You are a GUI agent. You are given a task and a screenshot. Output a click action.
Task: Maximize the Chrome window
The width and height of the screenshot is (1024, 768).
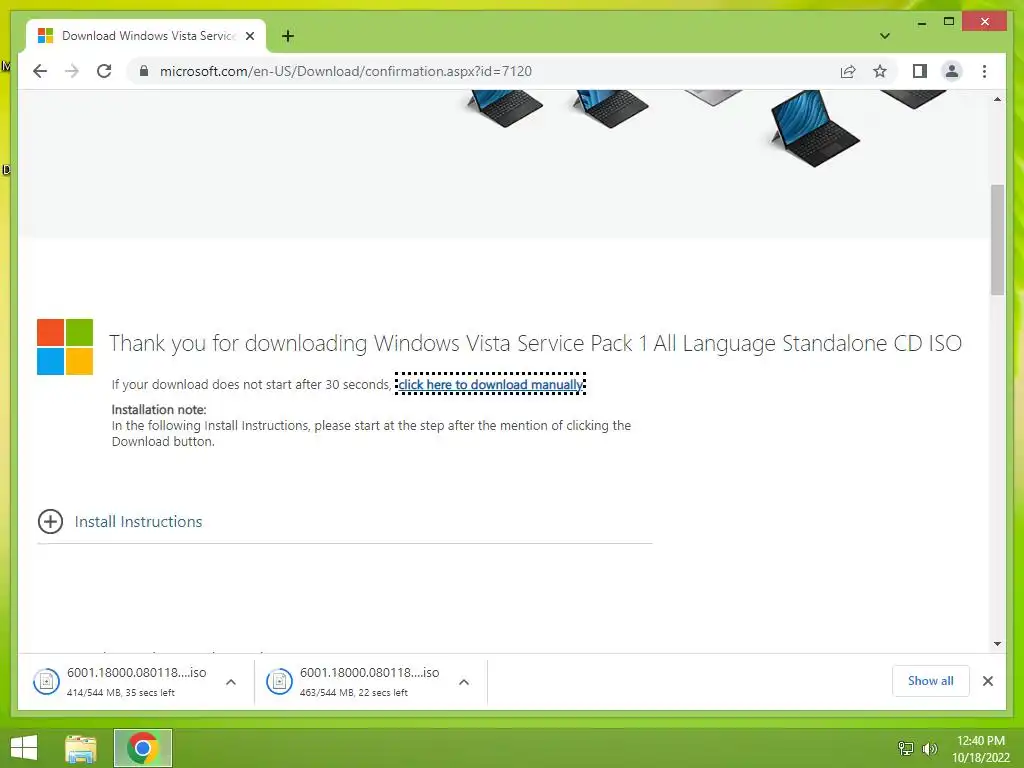(x=949, y=22)
